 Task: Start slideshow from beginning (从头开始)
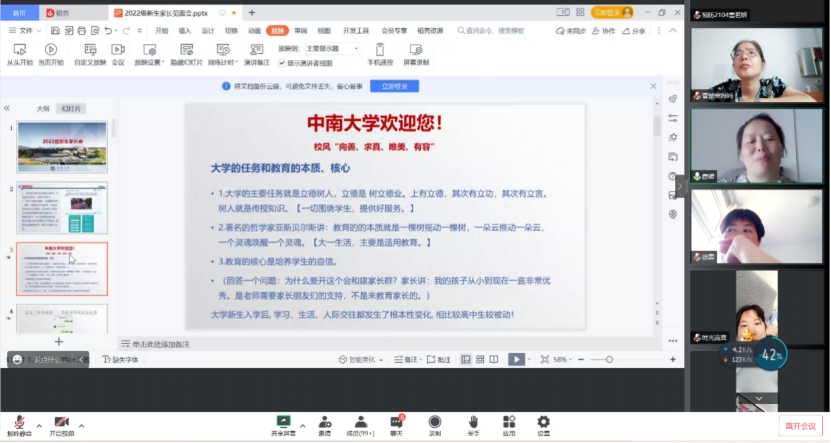[x=19, y=52]
